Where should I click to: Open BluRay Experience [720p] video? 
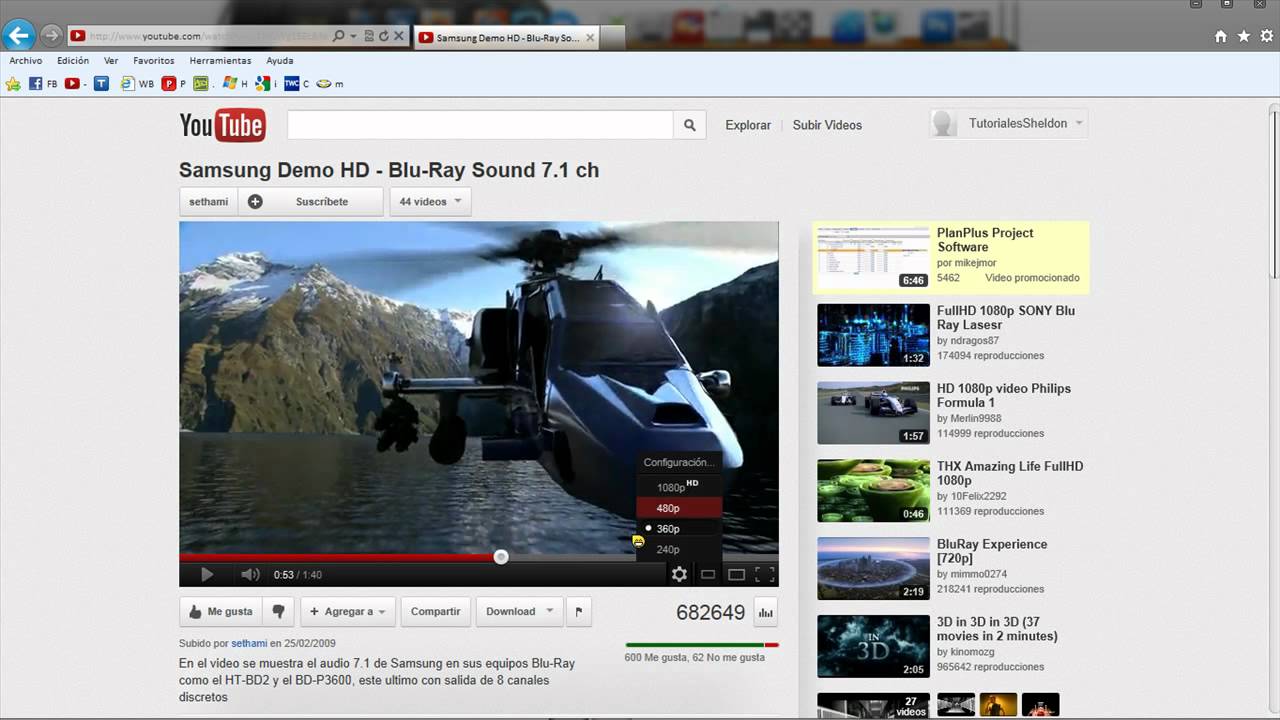coord(951,569)
